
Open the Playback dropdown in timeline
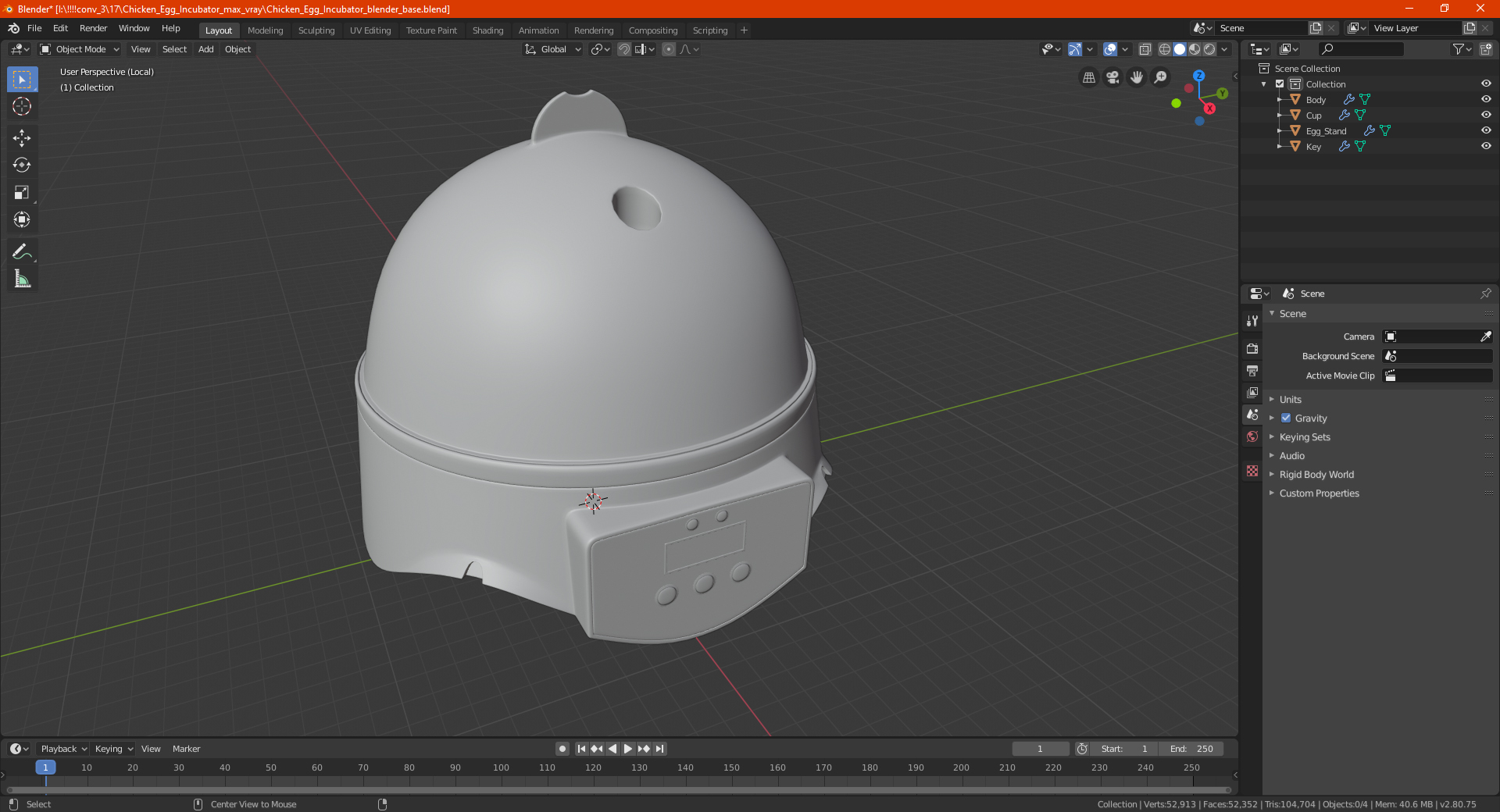pos(63,749)
